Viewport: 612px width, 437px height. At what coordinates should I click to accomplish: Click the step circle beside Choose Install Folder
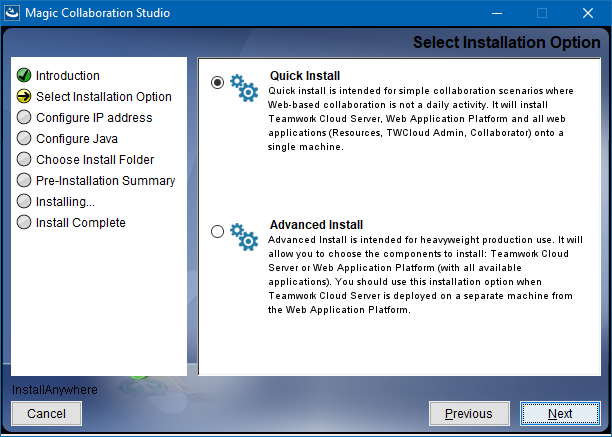click(24, 160)
